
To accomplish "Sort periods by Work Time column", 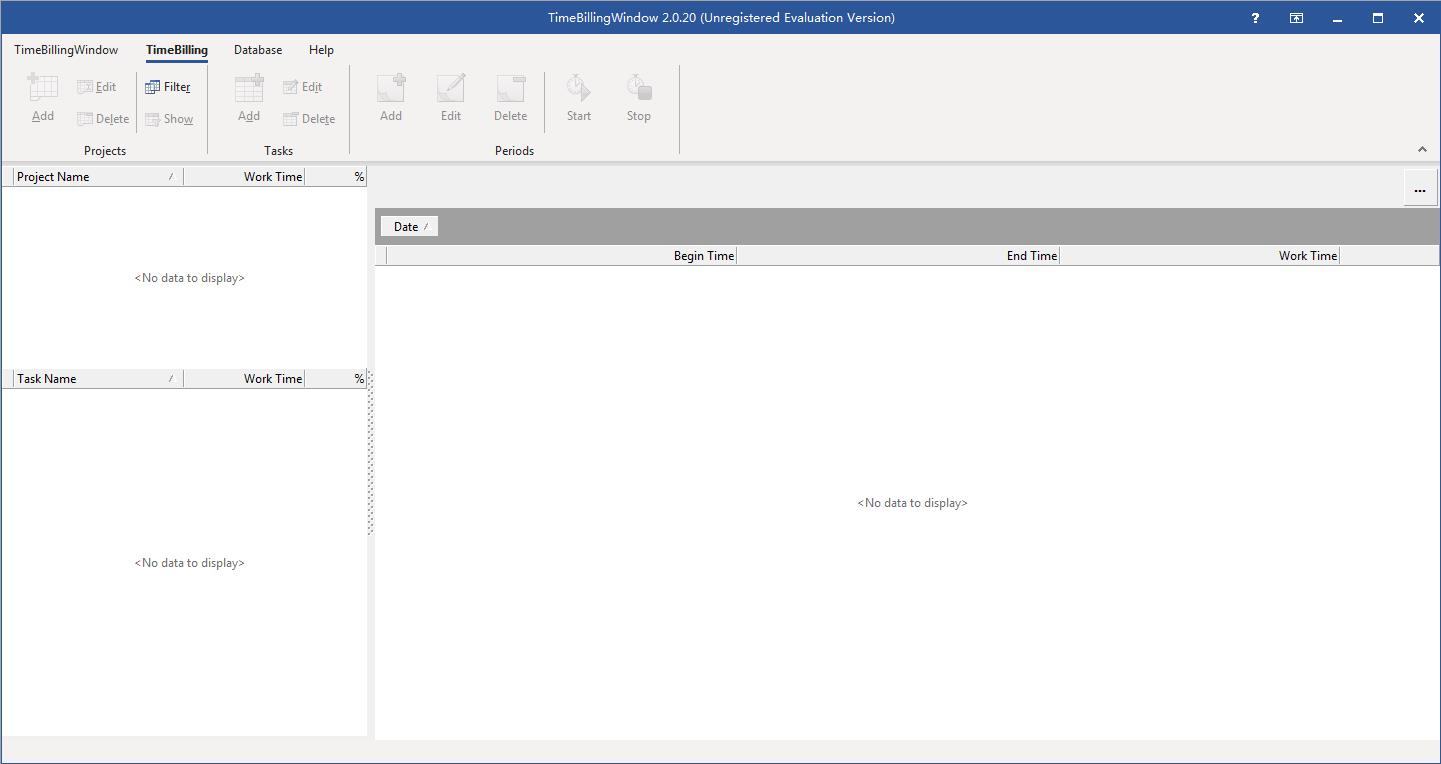I will pos(1200,256).
